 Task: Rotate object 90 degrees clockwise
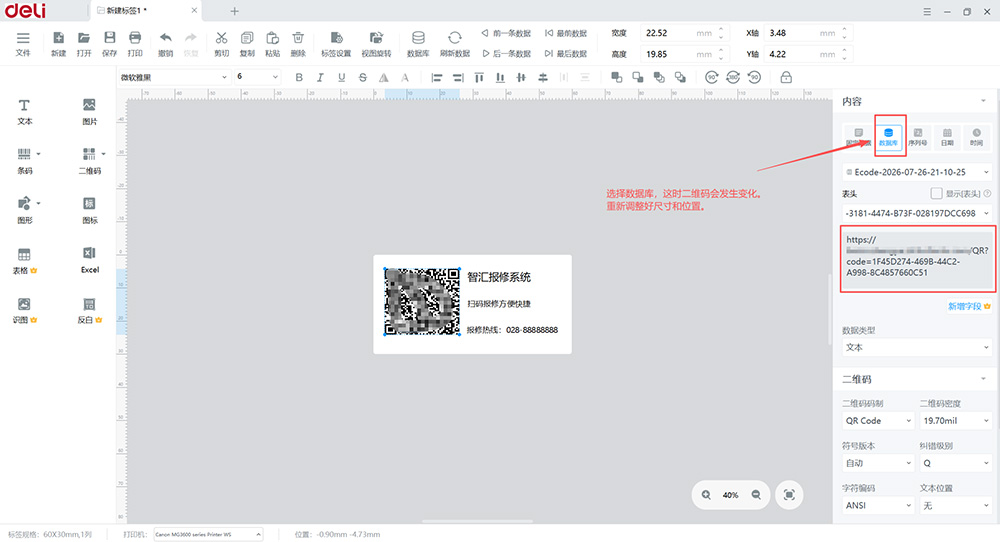point(712,77)
